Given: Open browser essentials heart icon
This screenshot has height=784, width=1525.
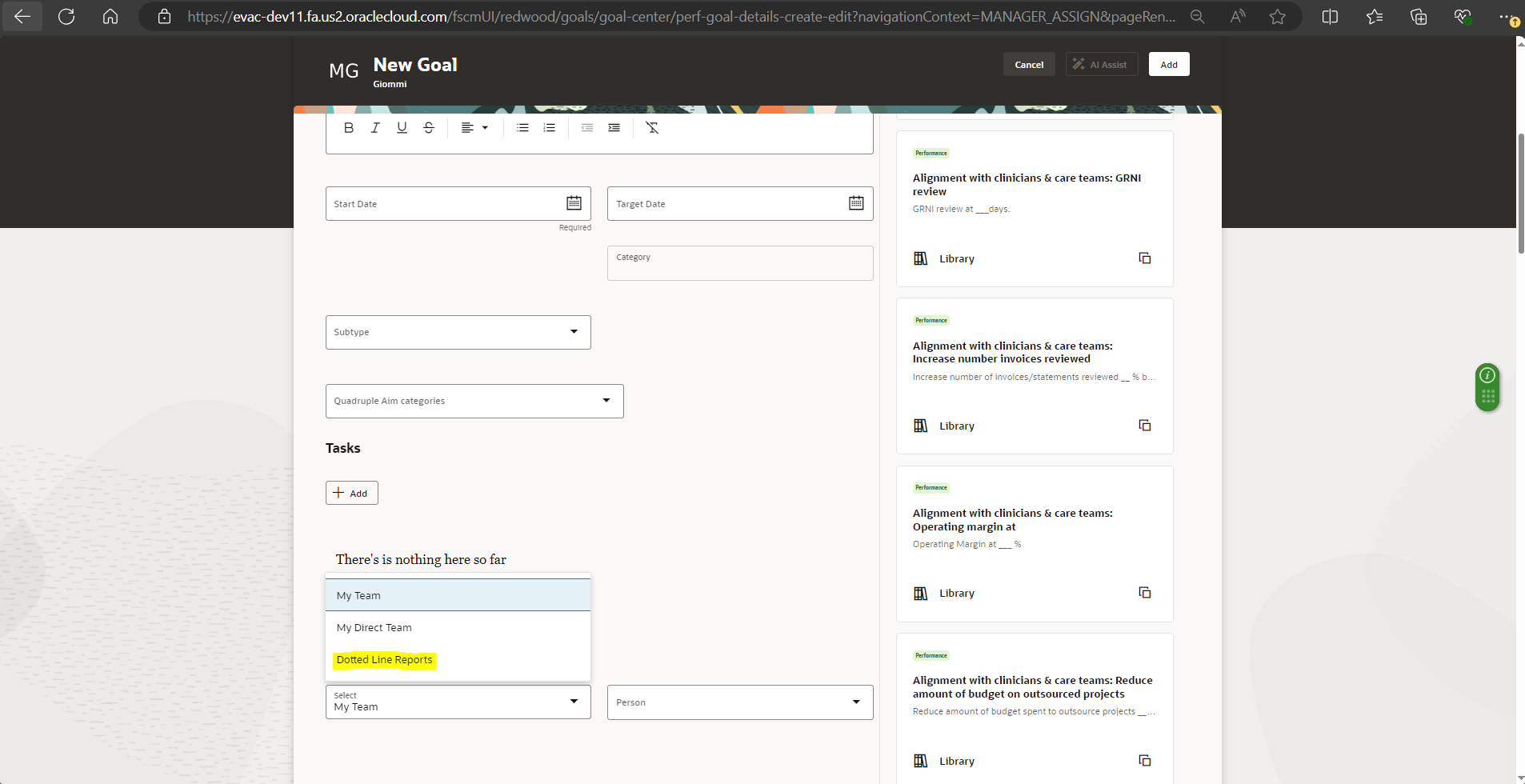Looking at the screenshot, I should [1463, 16].
